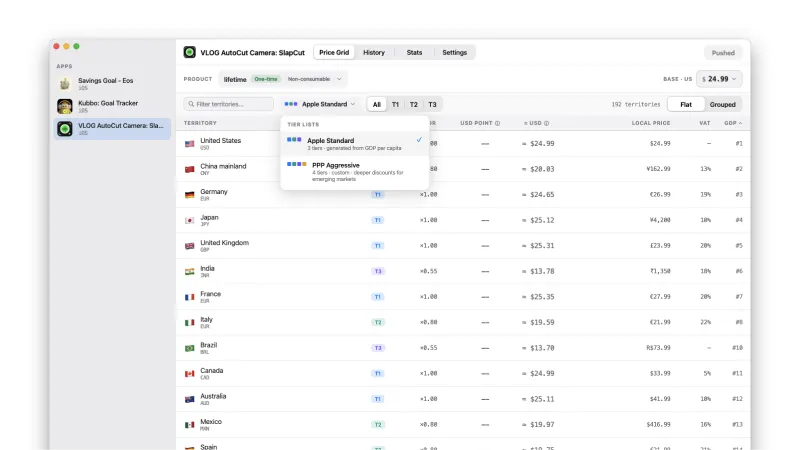800x450 pixels.
Task: Click United Kingdom flag icon
Action: tap(190, 246)
